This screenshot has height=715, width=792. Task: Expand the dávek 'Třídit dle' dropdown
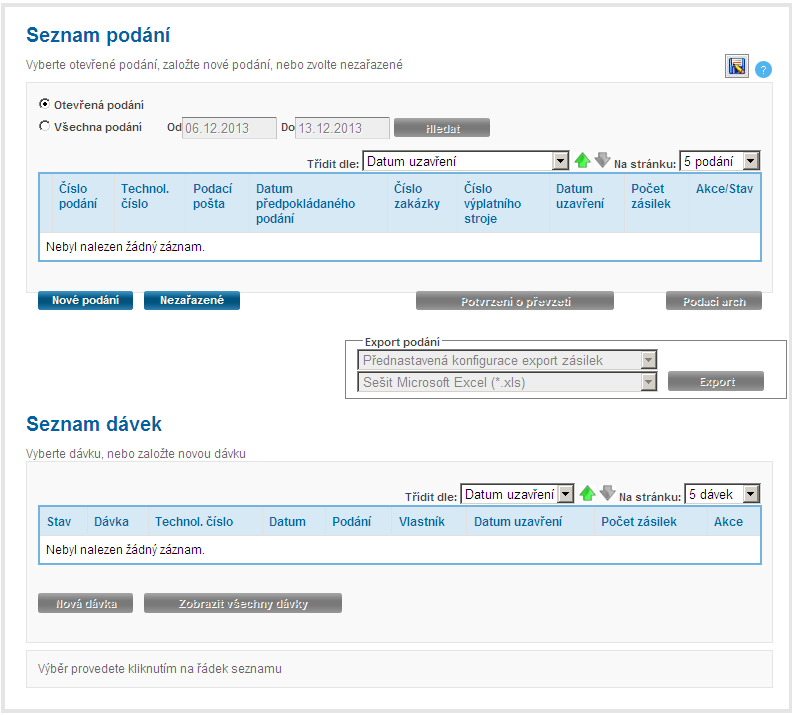[x=517, y=494]
